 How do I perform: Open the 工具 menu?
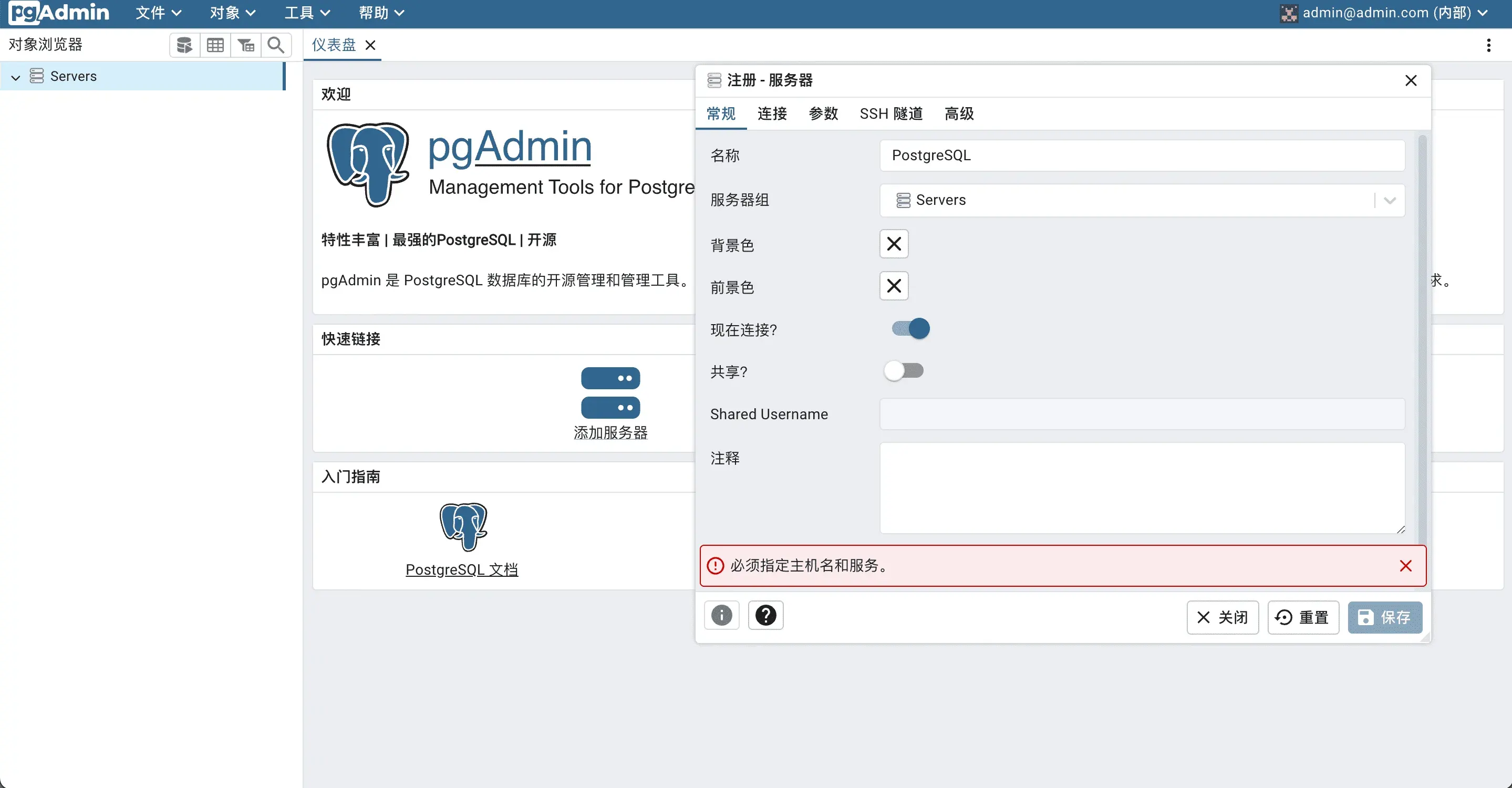pos(306,12)
